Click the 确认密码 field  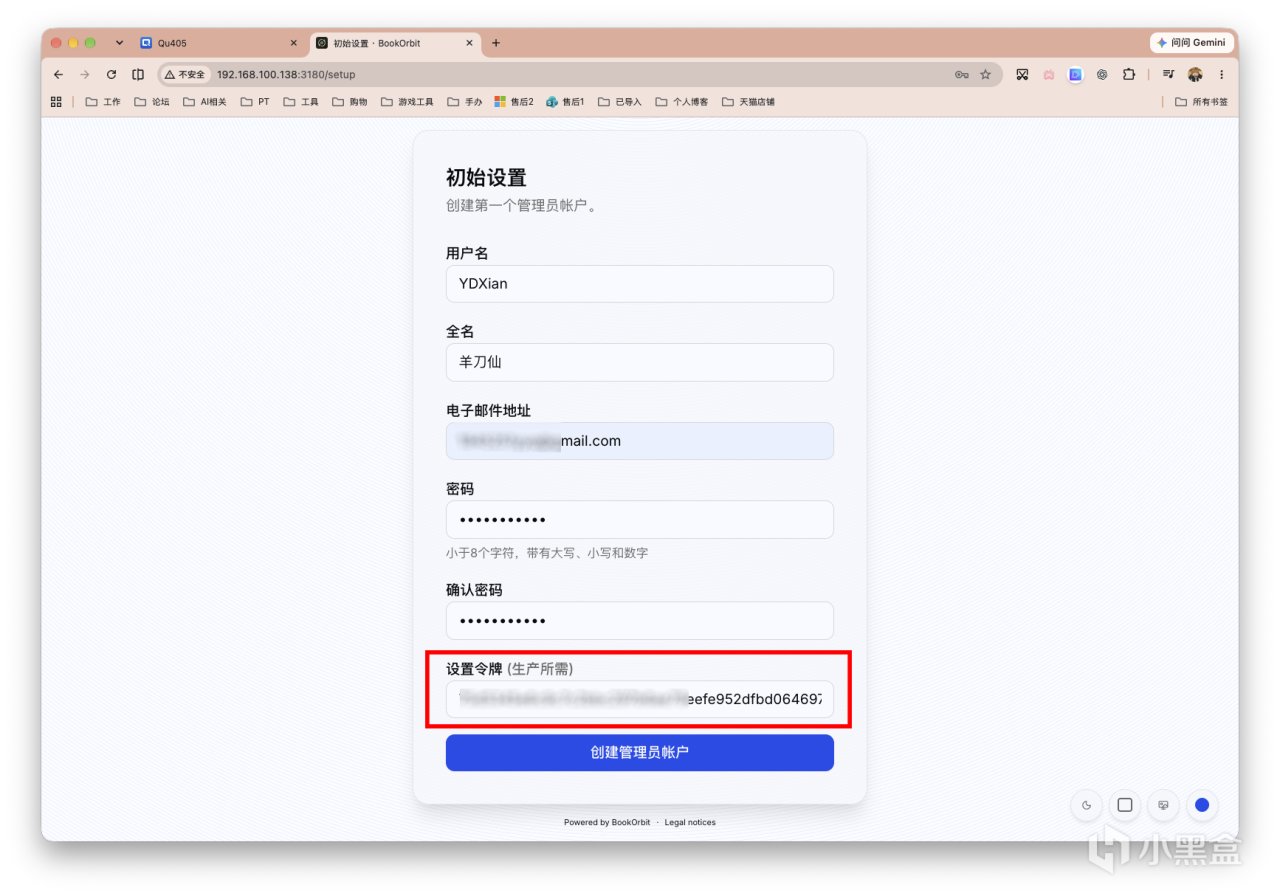click(640, 620)
